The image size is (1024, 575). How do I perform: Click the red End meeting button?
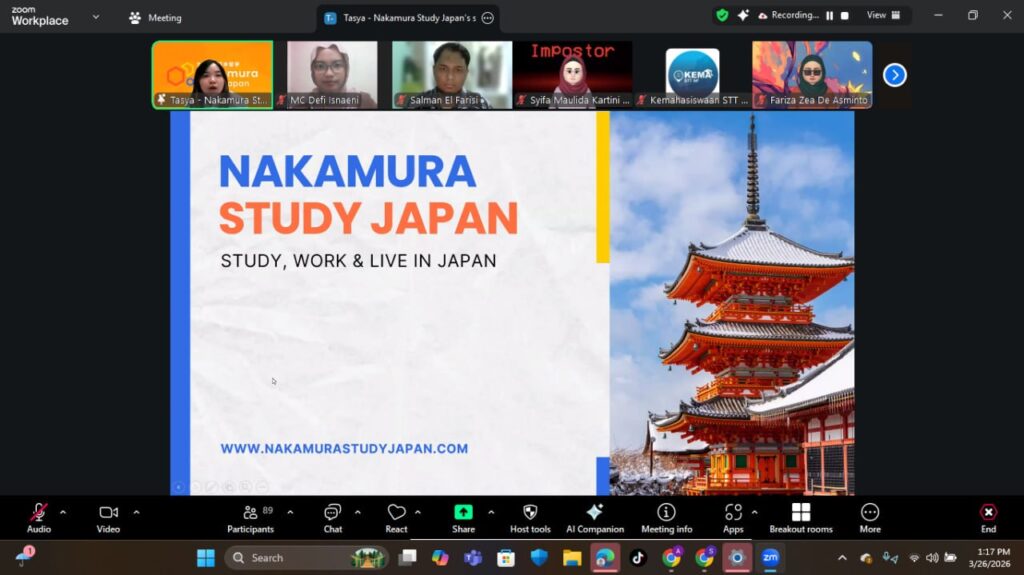(x=988, y=518)
